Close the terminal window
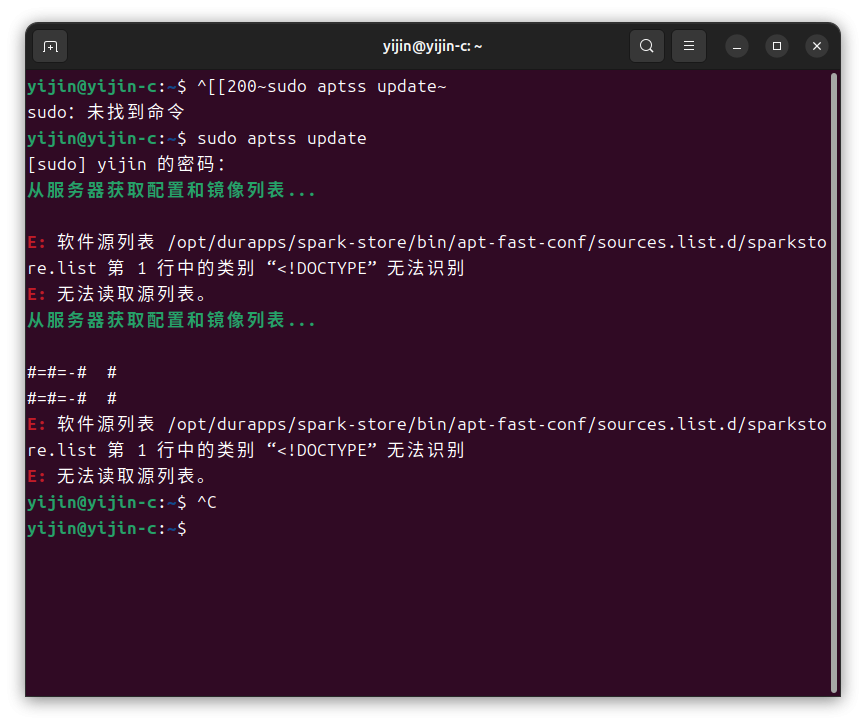 (x=817, y=46)
